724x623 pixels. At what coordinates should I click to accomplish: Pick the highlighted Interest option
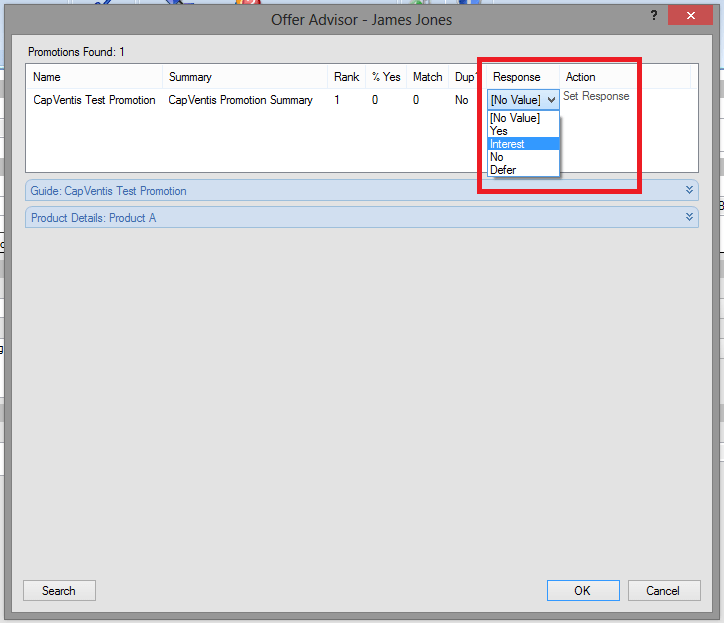pyautogui.click(x=507, y=144)
